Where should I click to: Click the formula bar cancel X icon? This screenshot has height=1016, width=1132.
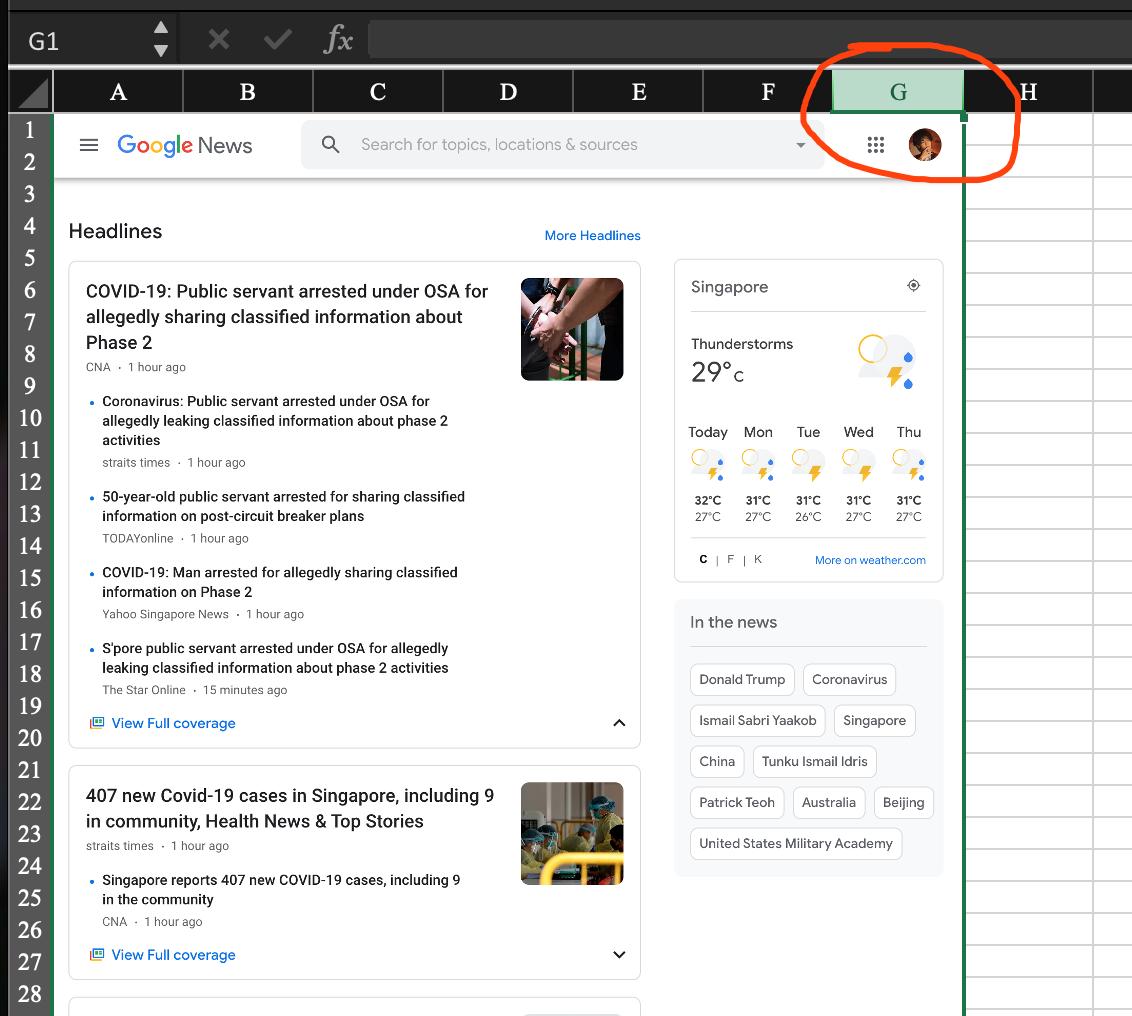tap(219, 40)
